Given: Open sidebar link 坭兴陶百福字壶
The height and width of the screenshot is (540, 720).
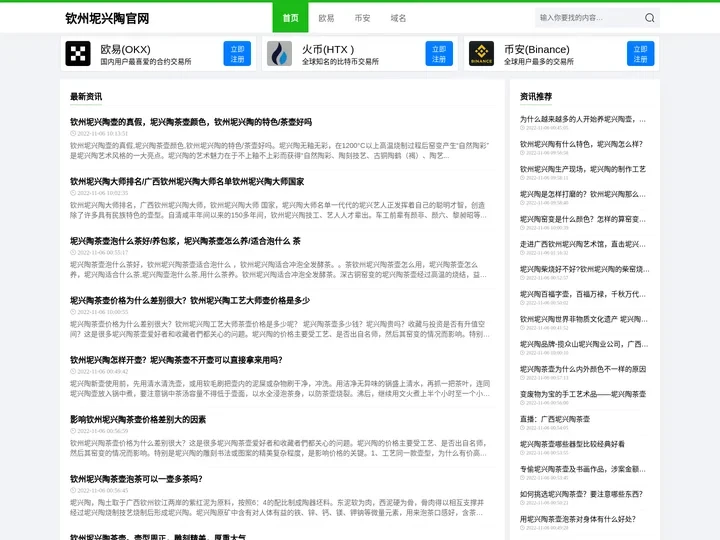Looking at the screenshot, I should [x=583, y=294].
